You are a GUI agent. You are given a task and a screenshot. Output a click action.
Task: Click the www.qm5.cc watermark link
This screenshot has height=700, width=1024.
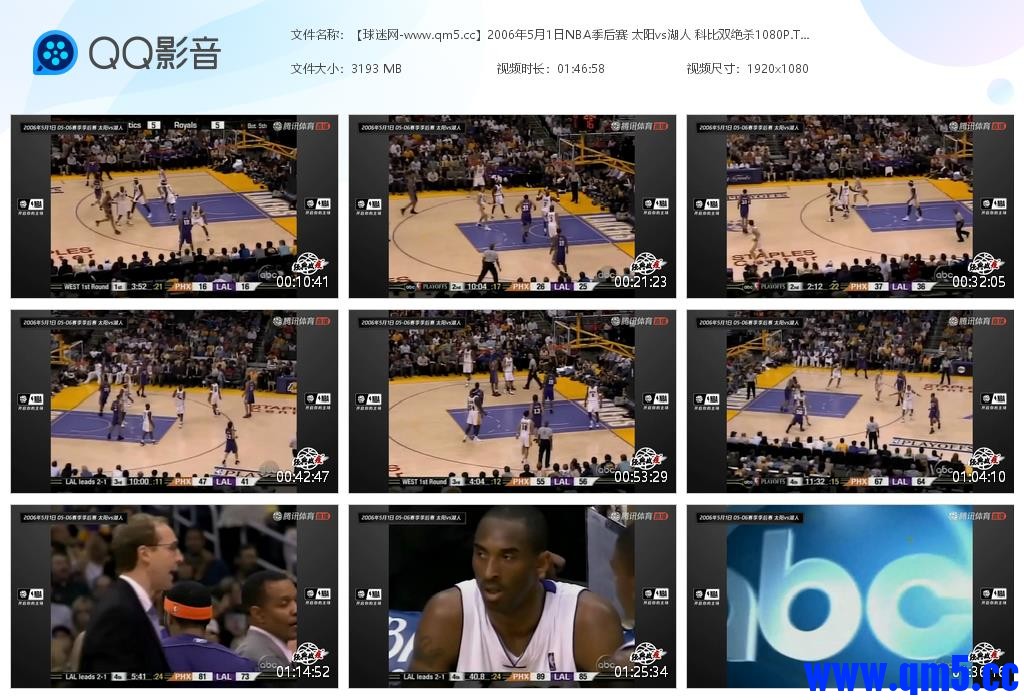click(910, 675)
